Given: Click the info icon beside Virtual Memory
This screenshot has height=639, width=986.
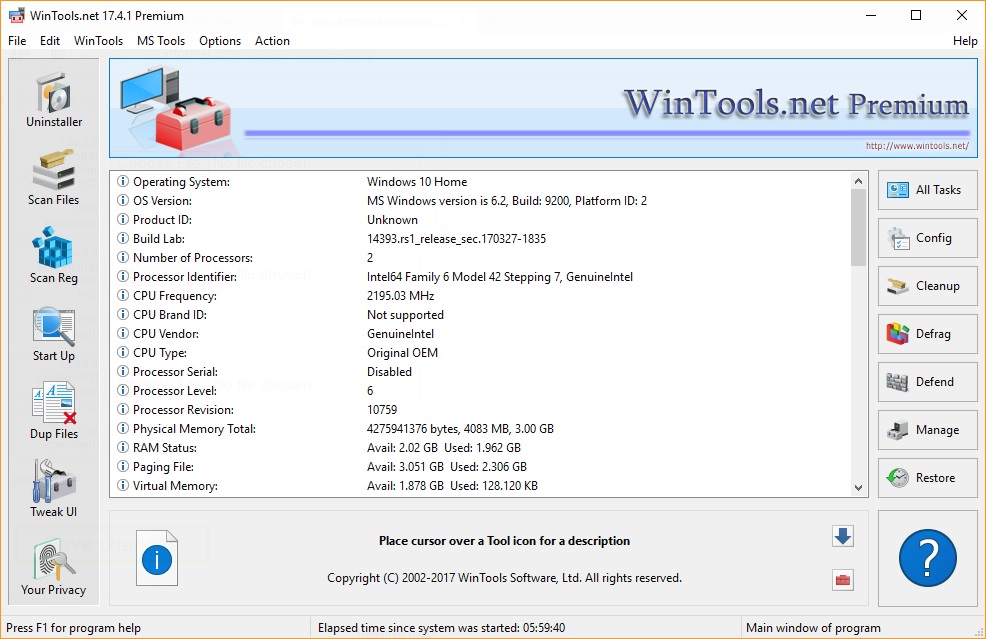Looking at the screenshot, I should point(123,486).
